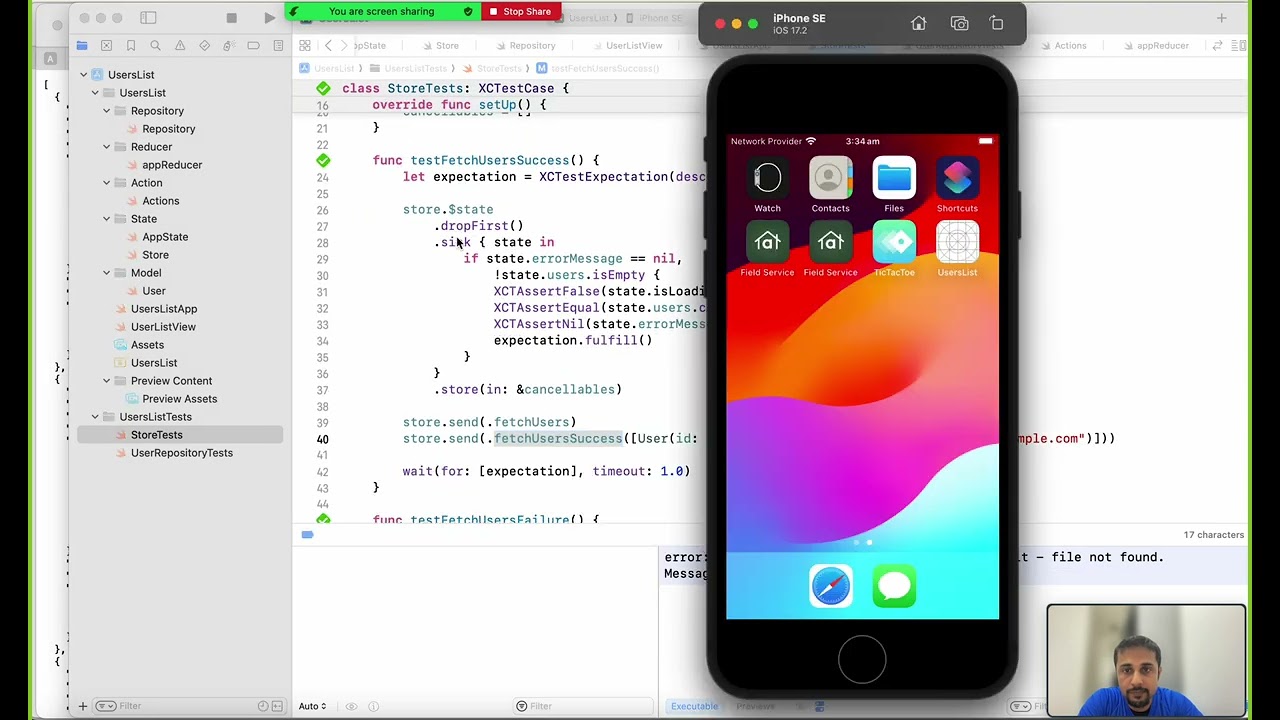Viewport: 1280px width, 720px height.
Task: Add a new Xcode window tab
Action: [x=1221, y=18]
